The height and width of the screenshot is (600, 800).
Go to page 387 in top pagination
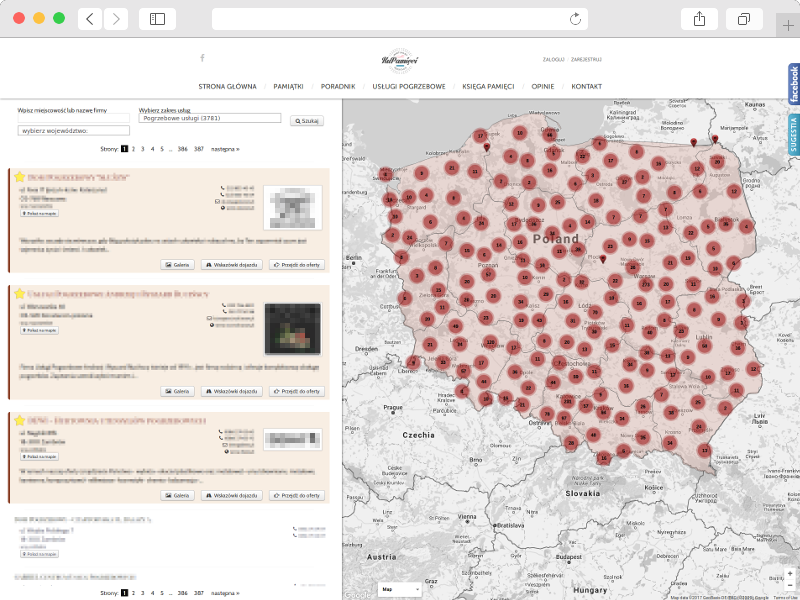click(x=199, y=149)
